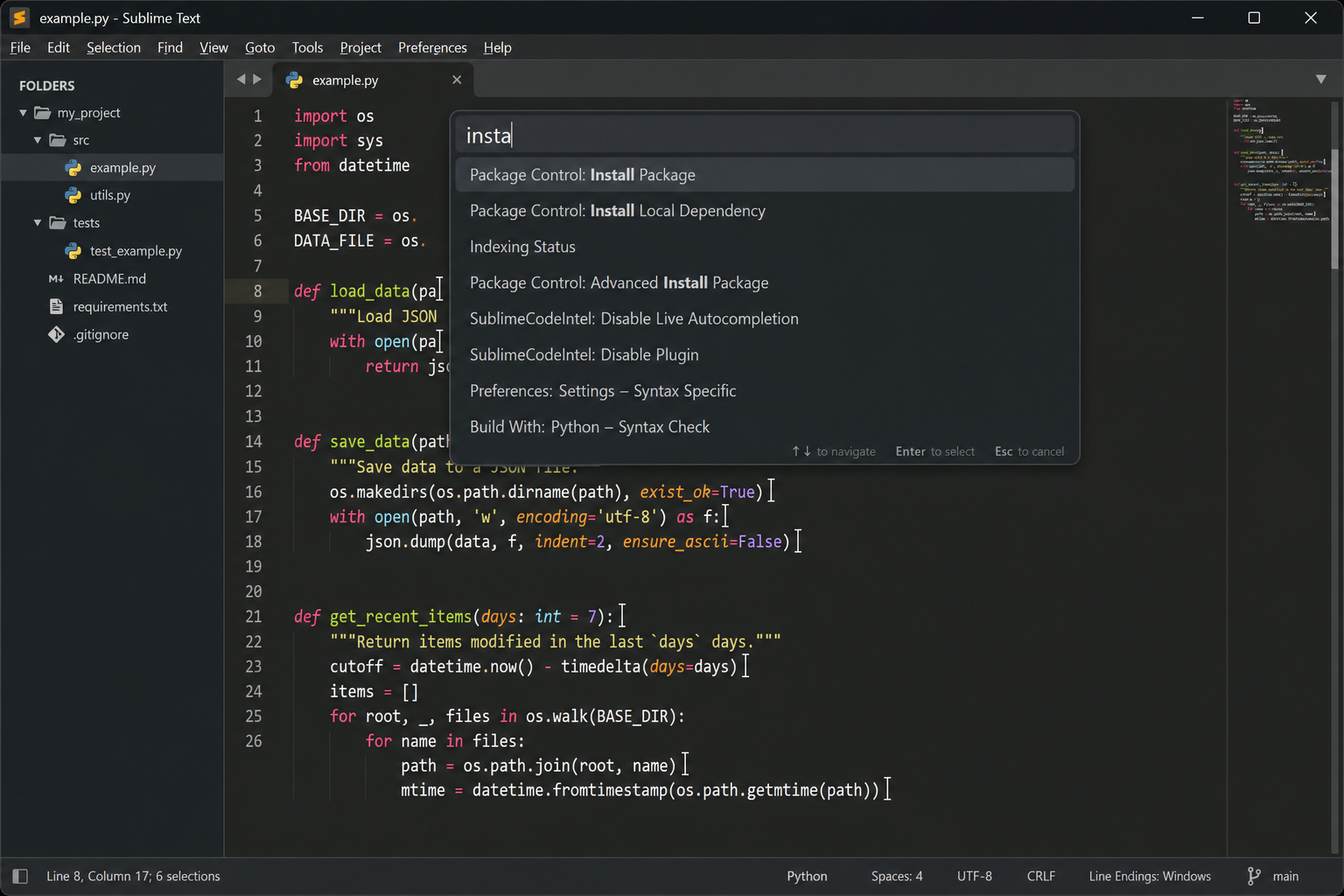1344x896 pixels.
Task: Click the Sublime Text logo in title bar
Action: (19, 17)
